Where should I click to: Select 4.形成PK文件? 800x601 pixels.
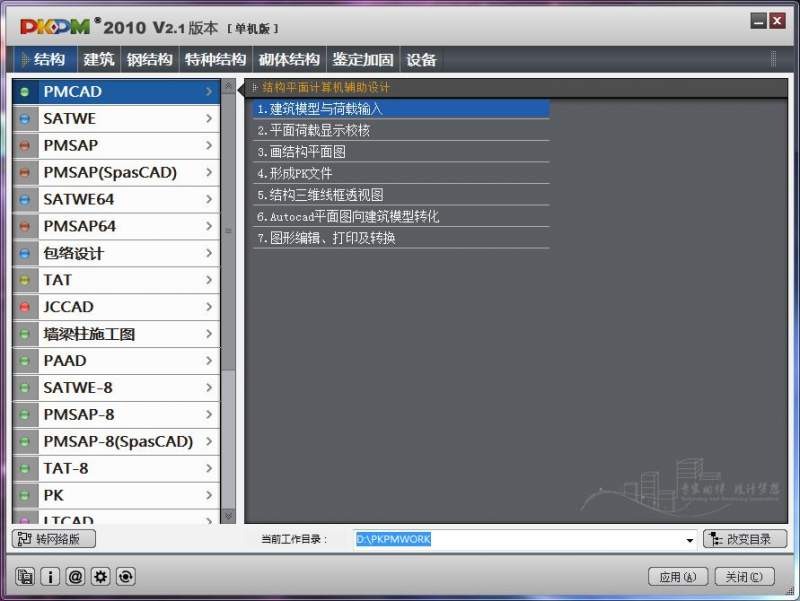coord(401,173)
